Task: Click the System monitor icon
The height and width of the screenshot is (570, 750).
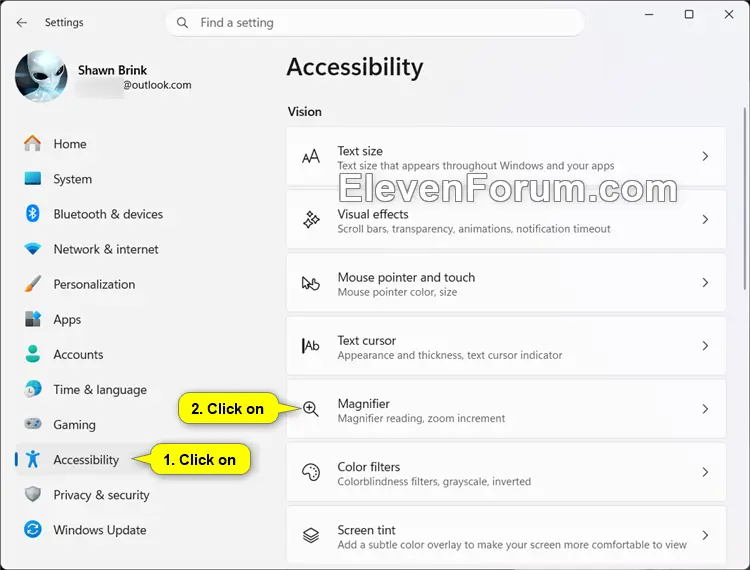Action: [x=33, y=178]
